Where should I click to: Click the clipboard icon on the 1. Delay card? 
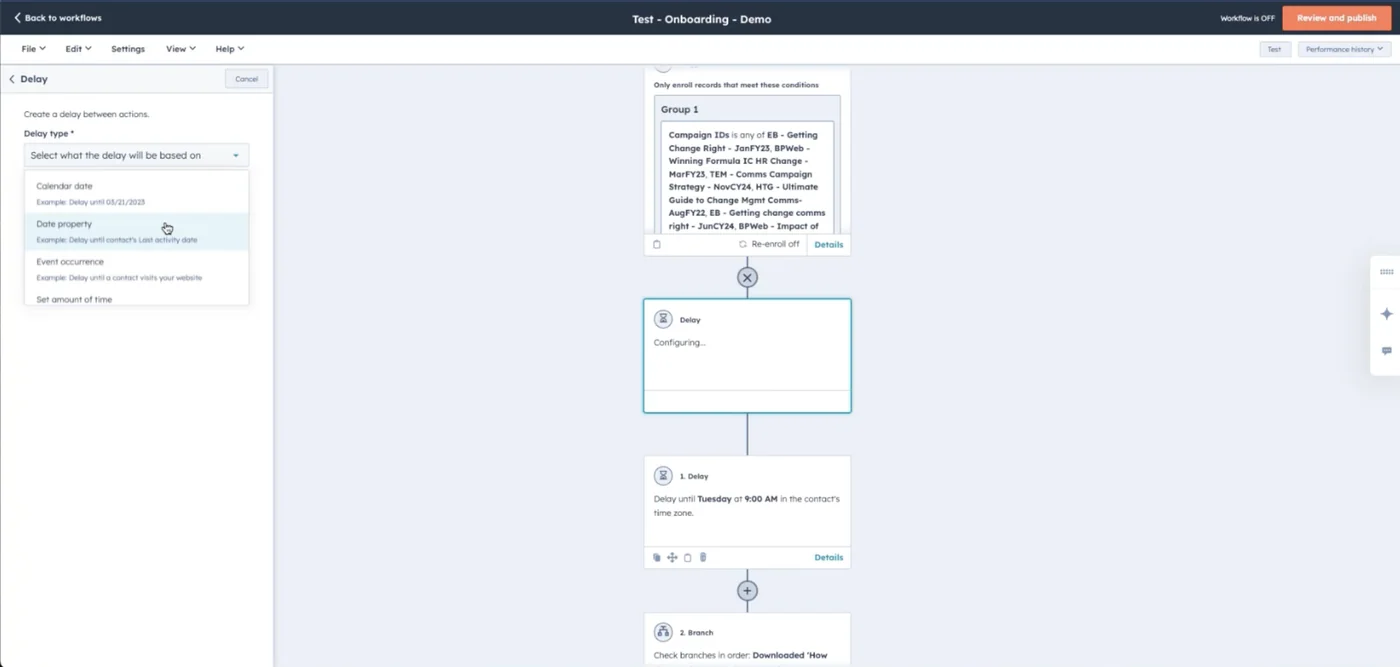tap(687, 558)
